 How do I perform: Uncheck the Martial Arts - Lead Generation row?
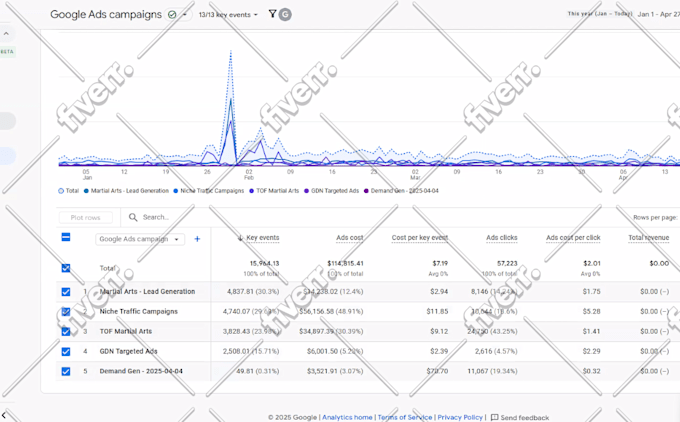tap(66, 292)
